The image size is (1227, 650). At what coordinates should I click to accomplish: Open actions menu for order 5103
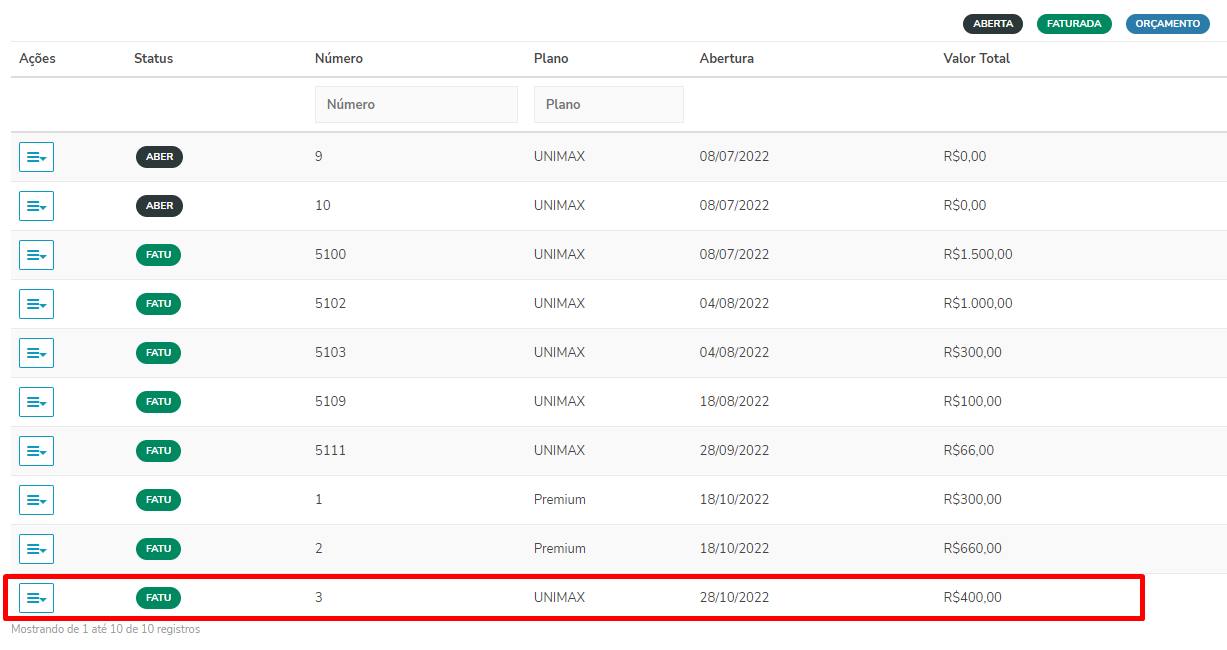tap(36, 353)
